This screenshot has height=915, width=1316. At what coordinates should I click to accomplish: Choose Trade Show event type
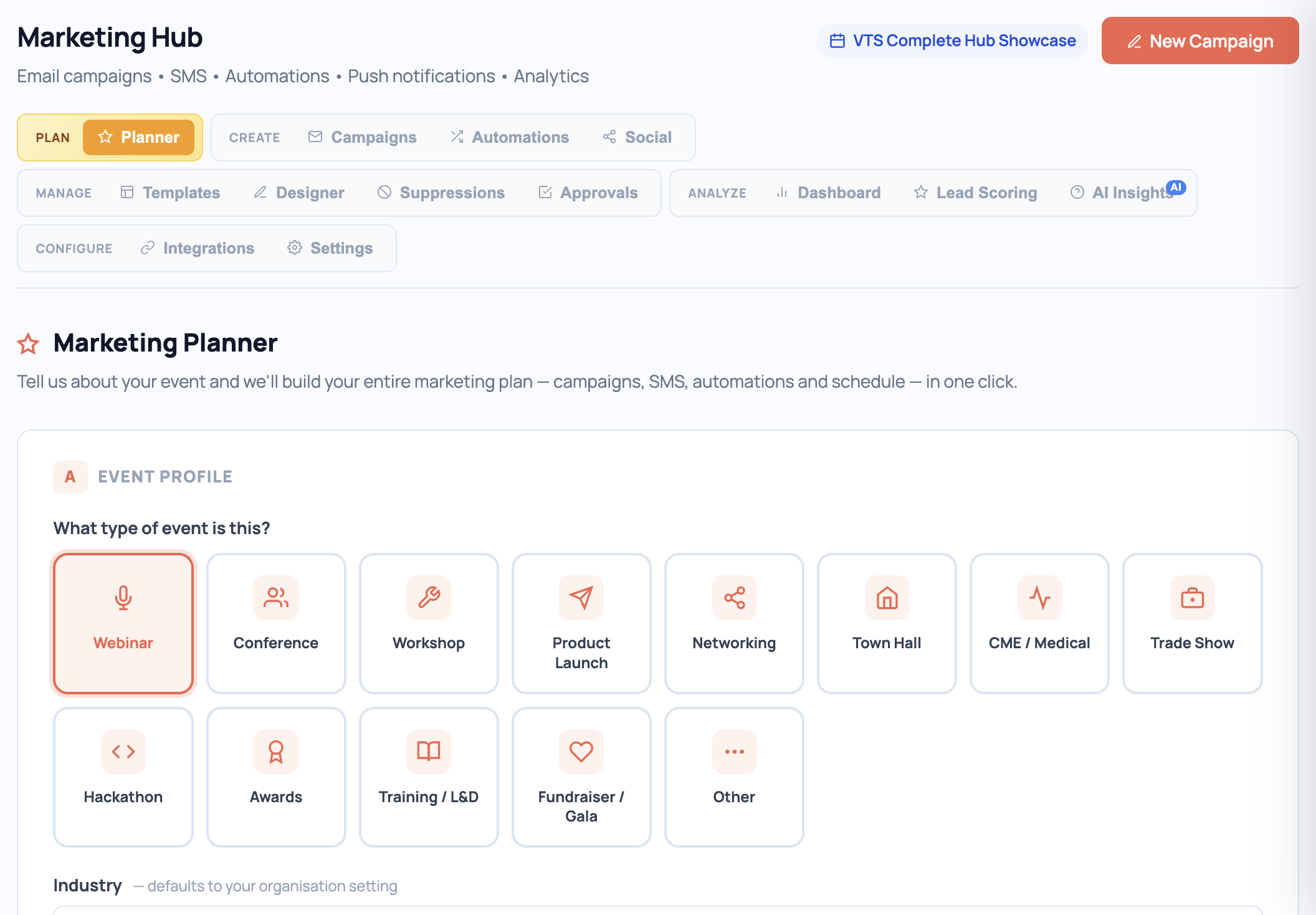coord(1193,623)
